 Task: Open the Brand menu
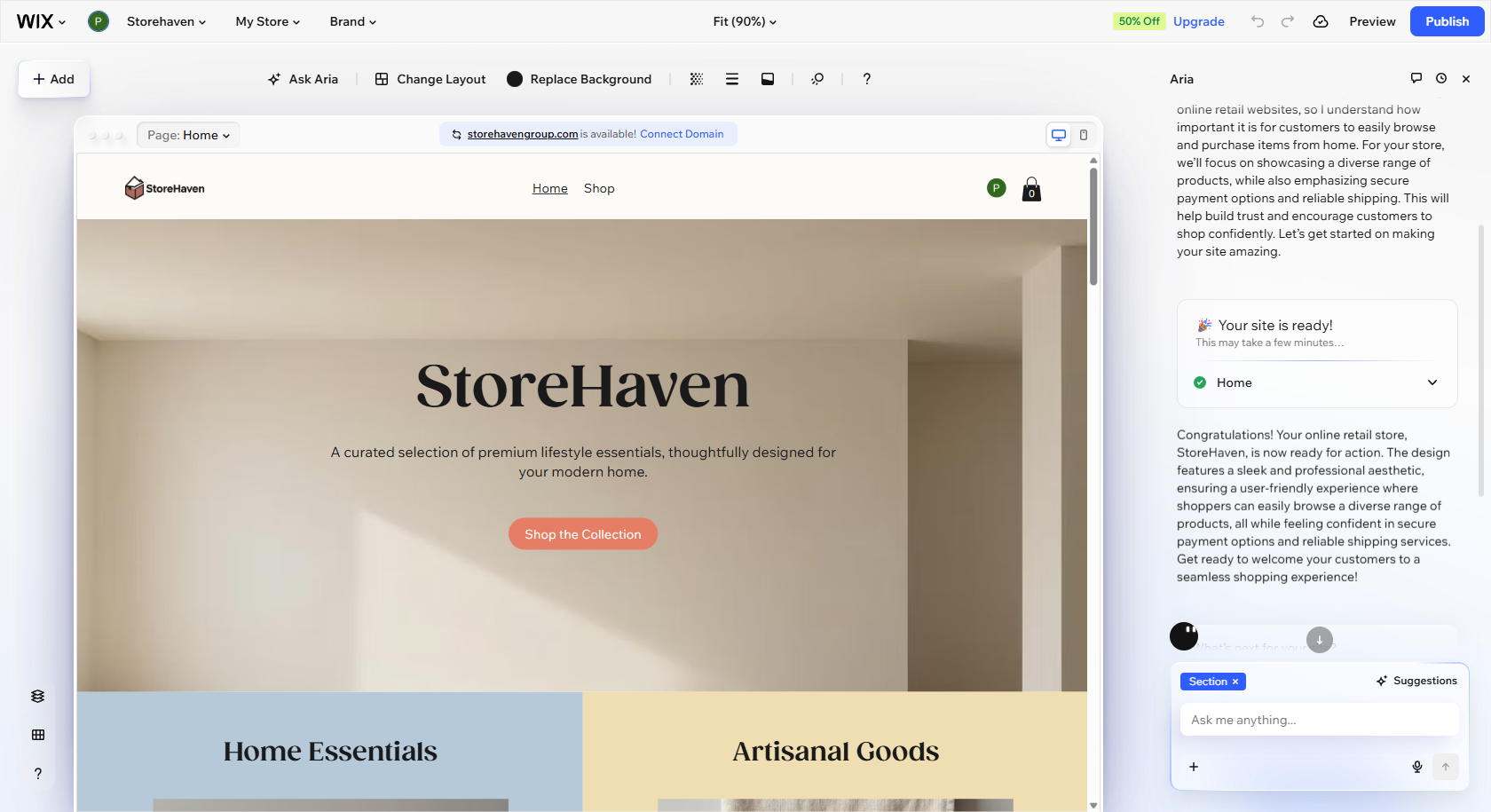tap(353, 21)
